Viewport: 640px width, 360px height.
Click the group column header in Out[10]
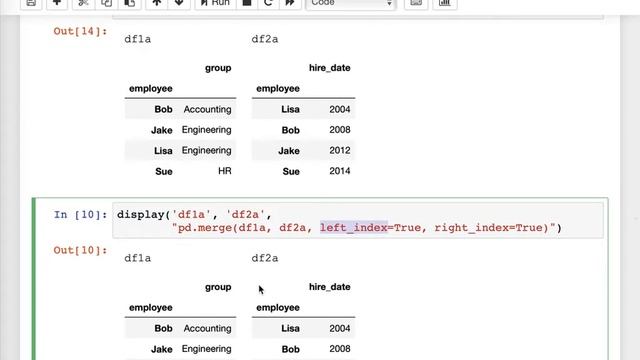pos(218,287)
